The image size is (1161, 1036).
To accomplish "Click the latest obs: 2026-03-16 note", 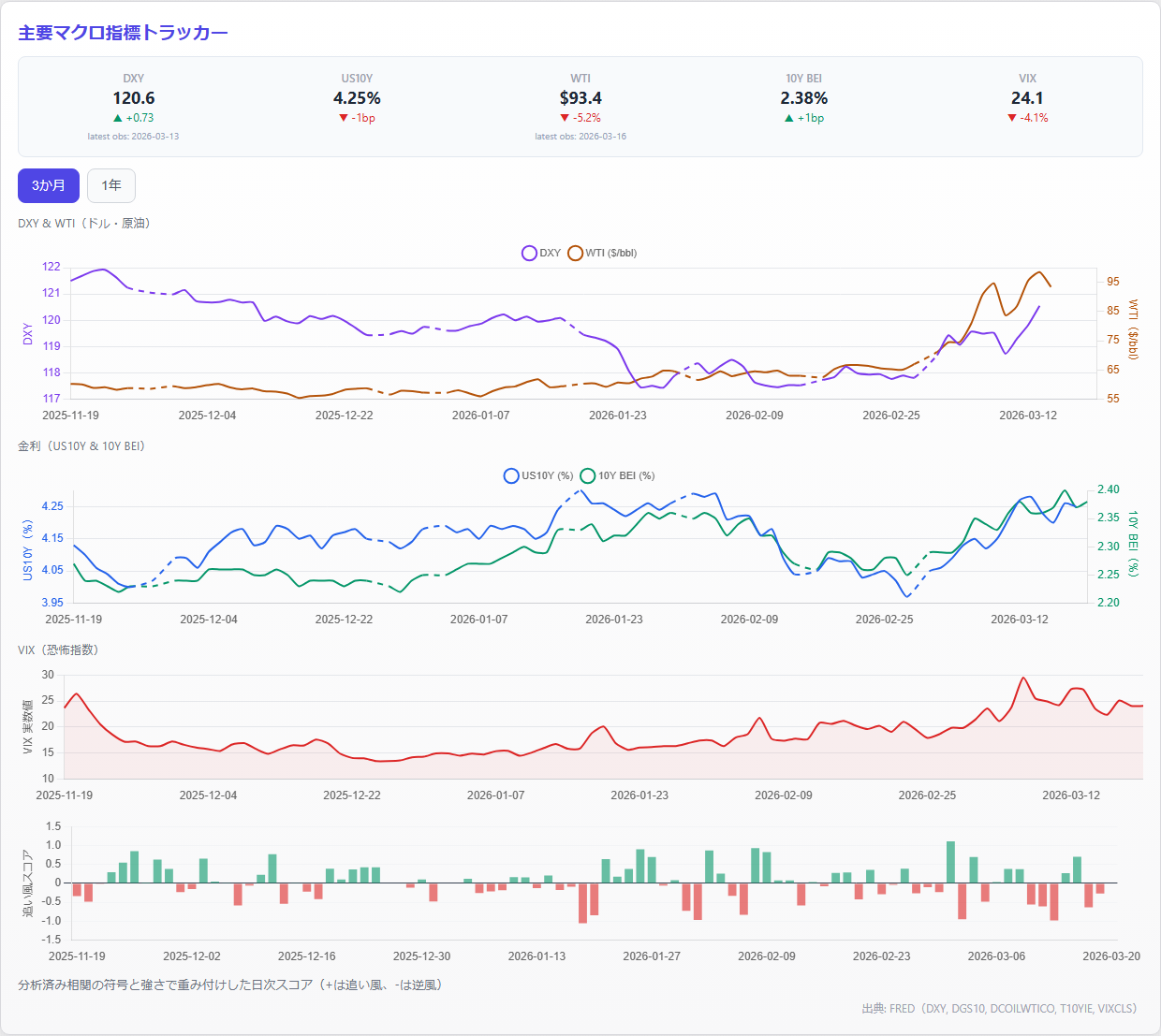I will tap(580, 137).
